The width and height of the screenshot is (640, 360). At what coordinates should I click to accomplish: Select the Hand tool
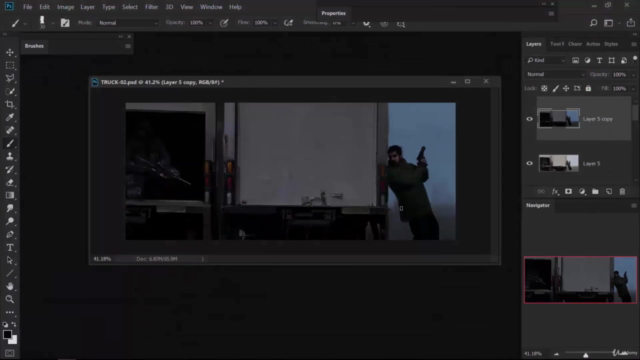point(10,287)
